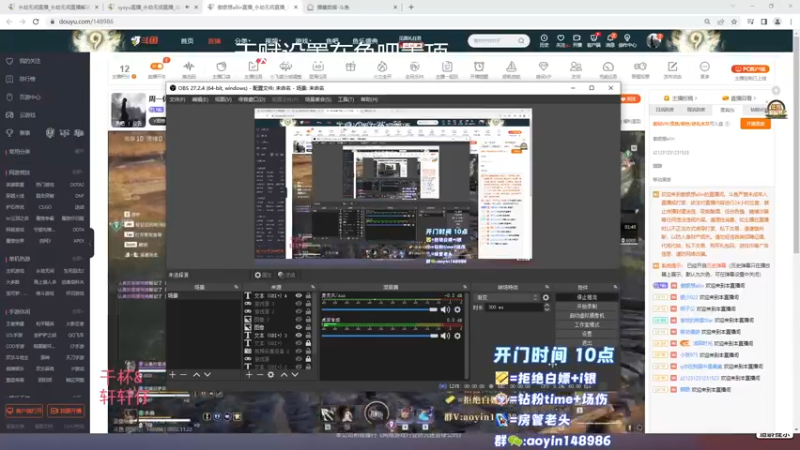Toggle lock of 视频采集设备 2 source
Screen dimensions: 800x450
point(308,351)
